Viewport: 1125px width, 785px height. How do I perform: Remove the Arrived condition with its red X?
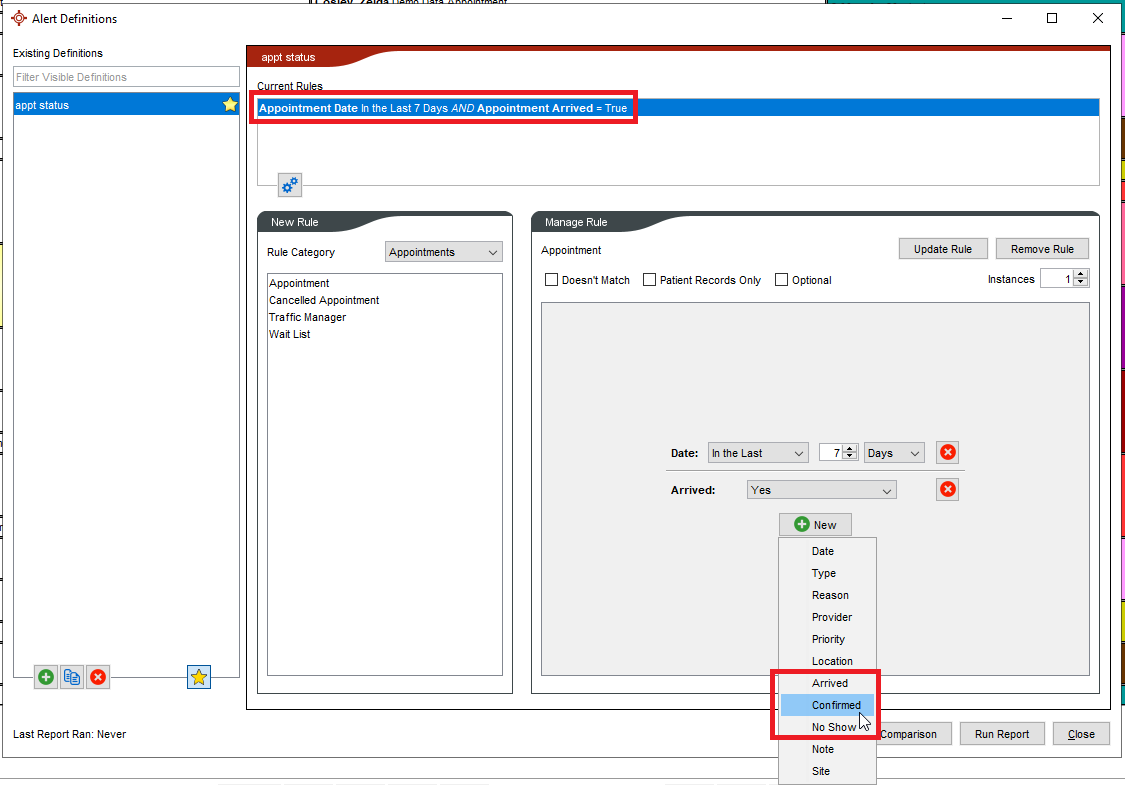947,490
